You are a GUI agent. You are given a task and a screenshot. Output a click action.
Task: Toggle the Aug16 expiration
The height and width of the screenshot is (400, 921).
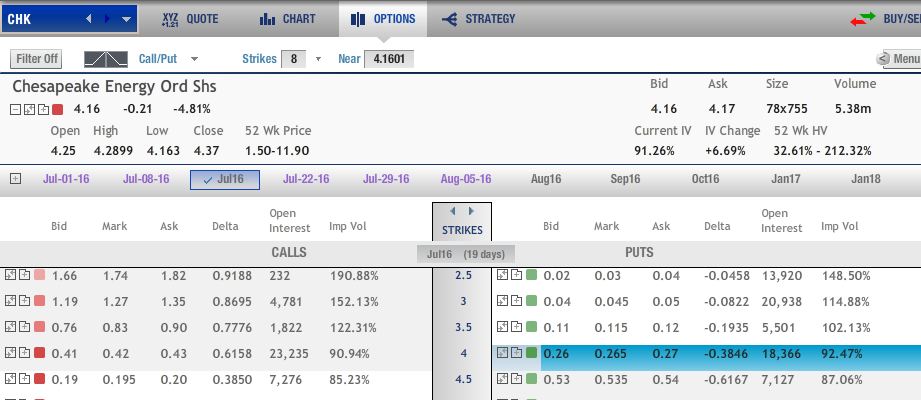(546, 179)
